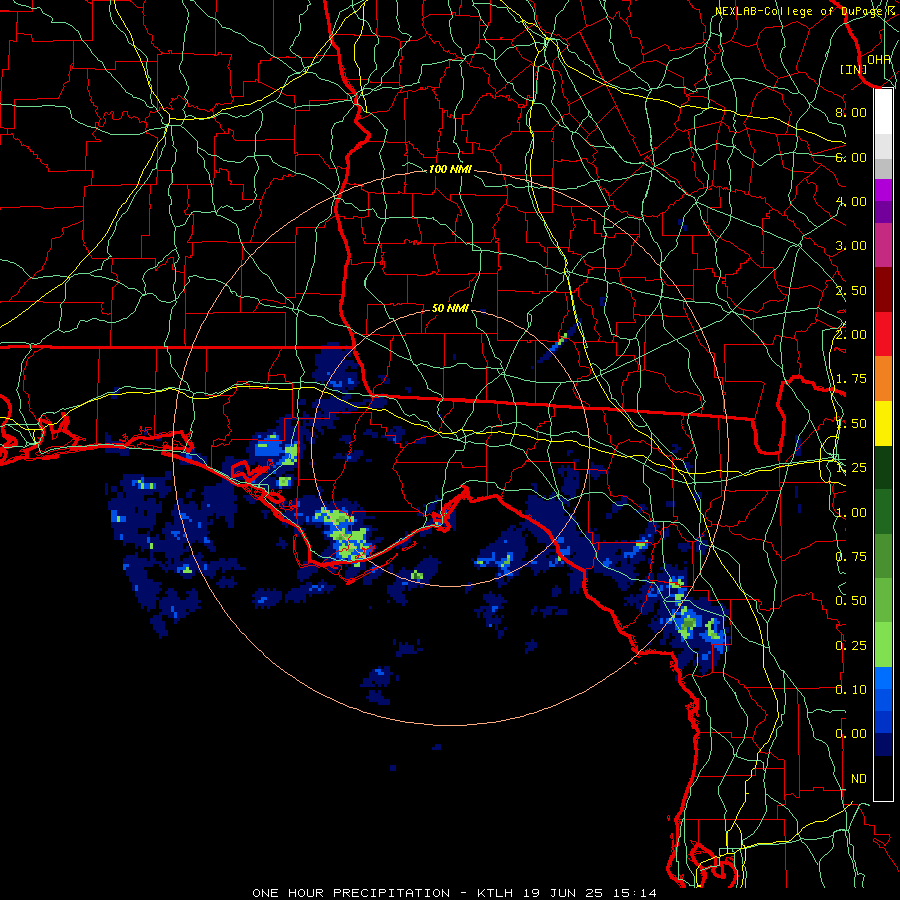Pick the bright red legend swatch
Screen dimensions: 900x900
pyautogui.click(x=883, y=335)
